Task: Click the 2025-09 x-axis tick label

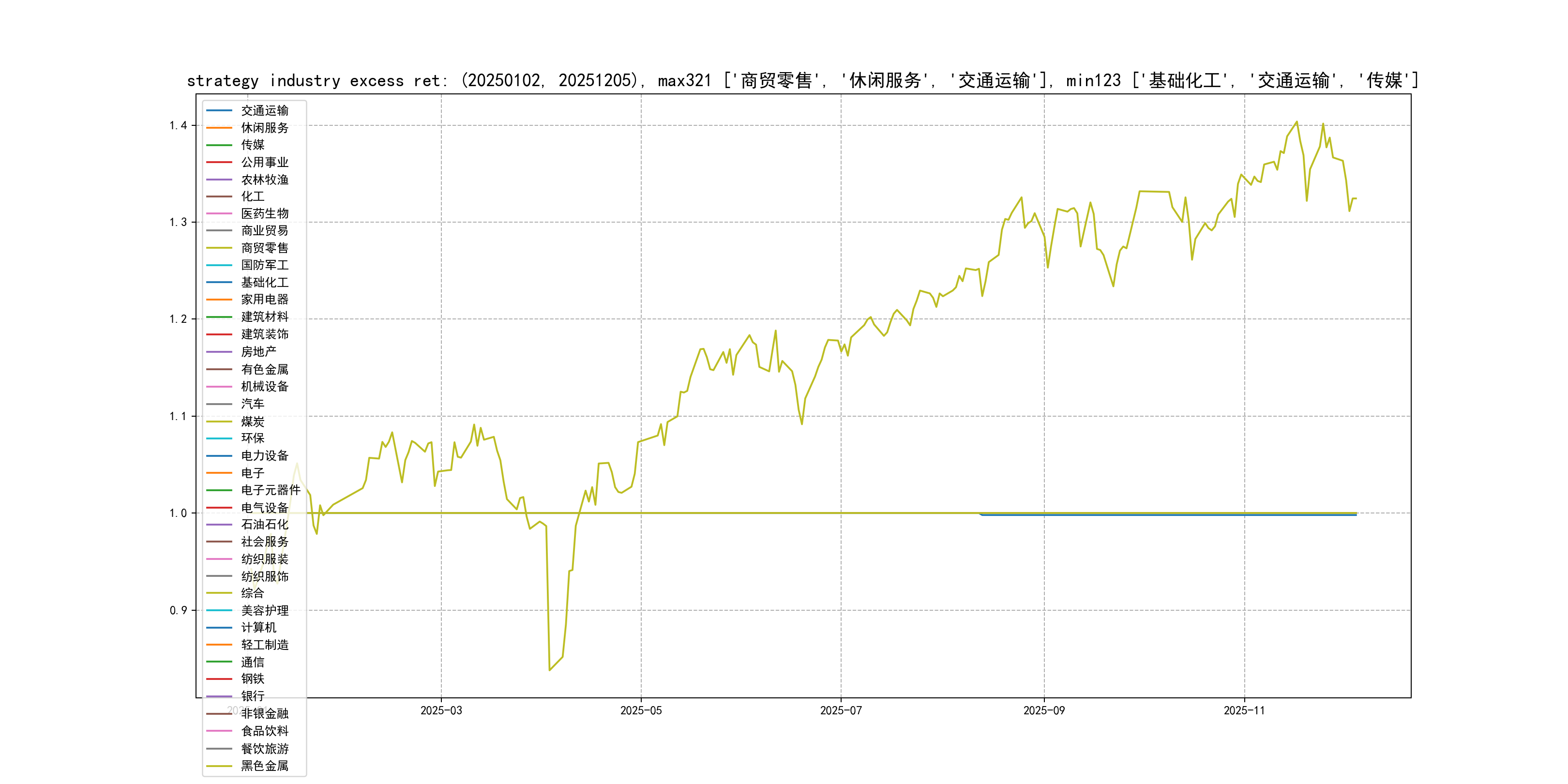Action: point(1043,710)
